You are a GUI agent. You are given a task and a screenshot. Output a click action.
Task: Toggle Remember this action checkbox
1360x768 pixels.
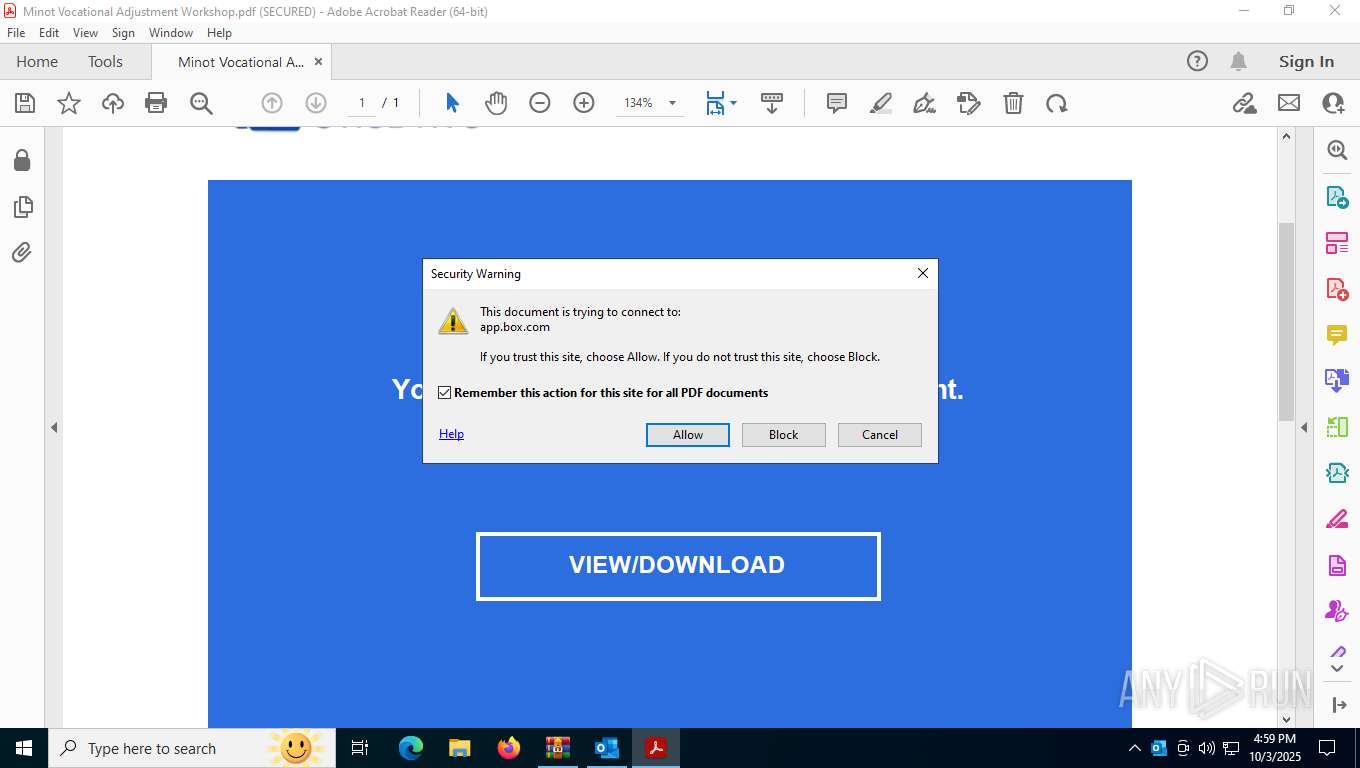[x=445, y=393]
